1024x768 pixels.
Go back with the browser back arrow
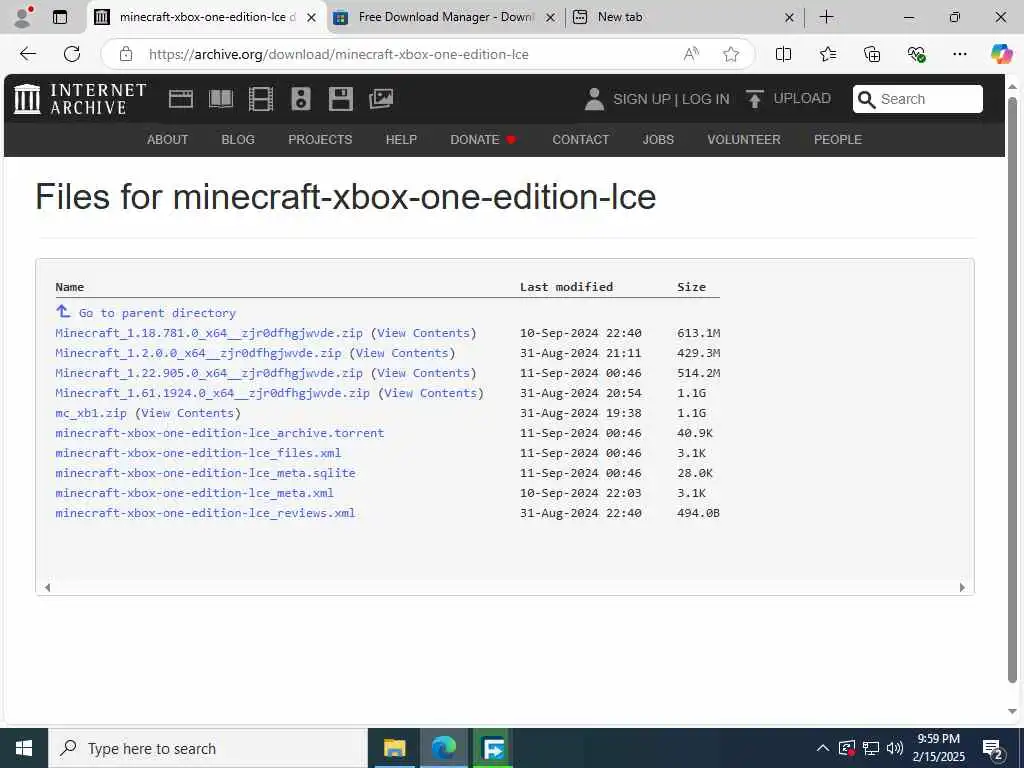point(27,54)
